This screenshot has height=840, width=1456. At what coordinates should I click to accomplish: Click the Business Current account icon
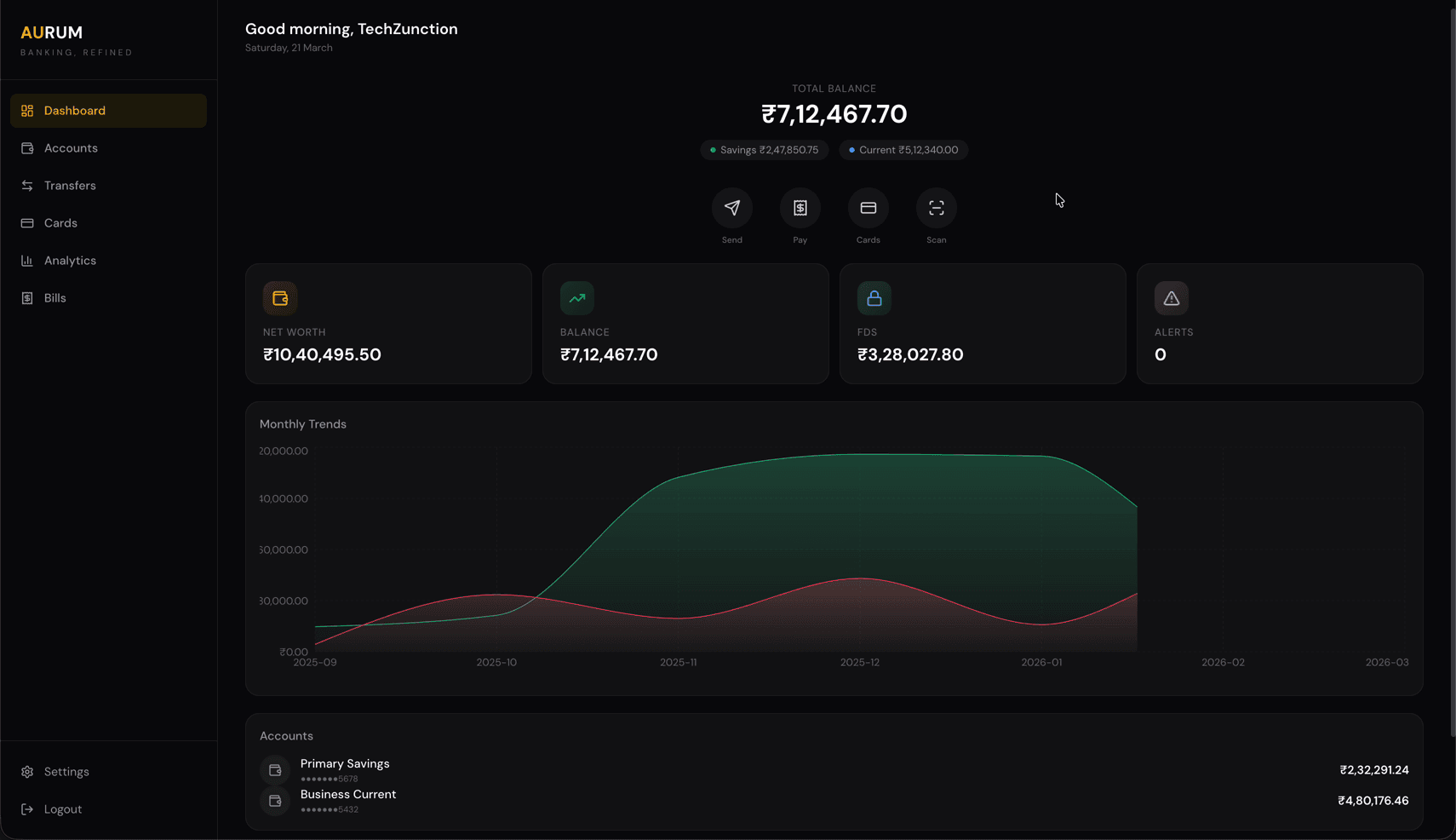click(275, 800)
